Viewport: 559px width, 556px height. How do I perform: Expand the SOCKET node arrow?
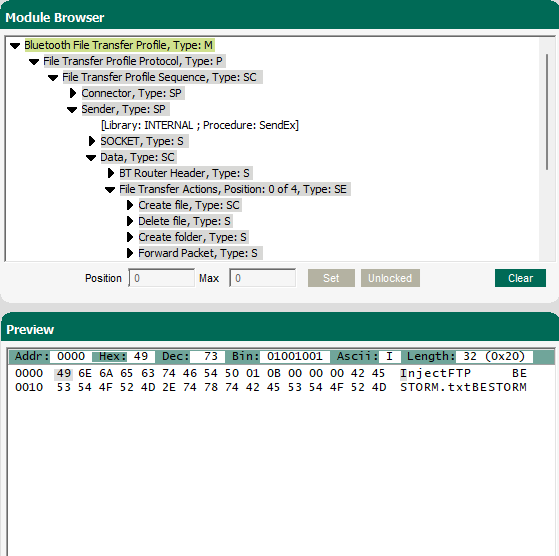click(x=92, y=141)
